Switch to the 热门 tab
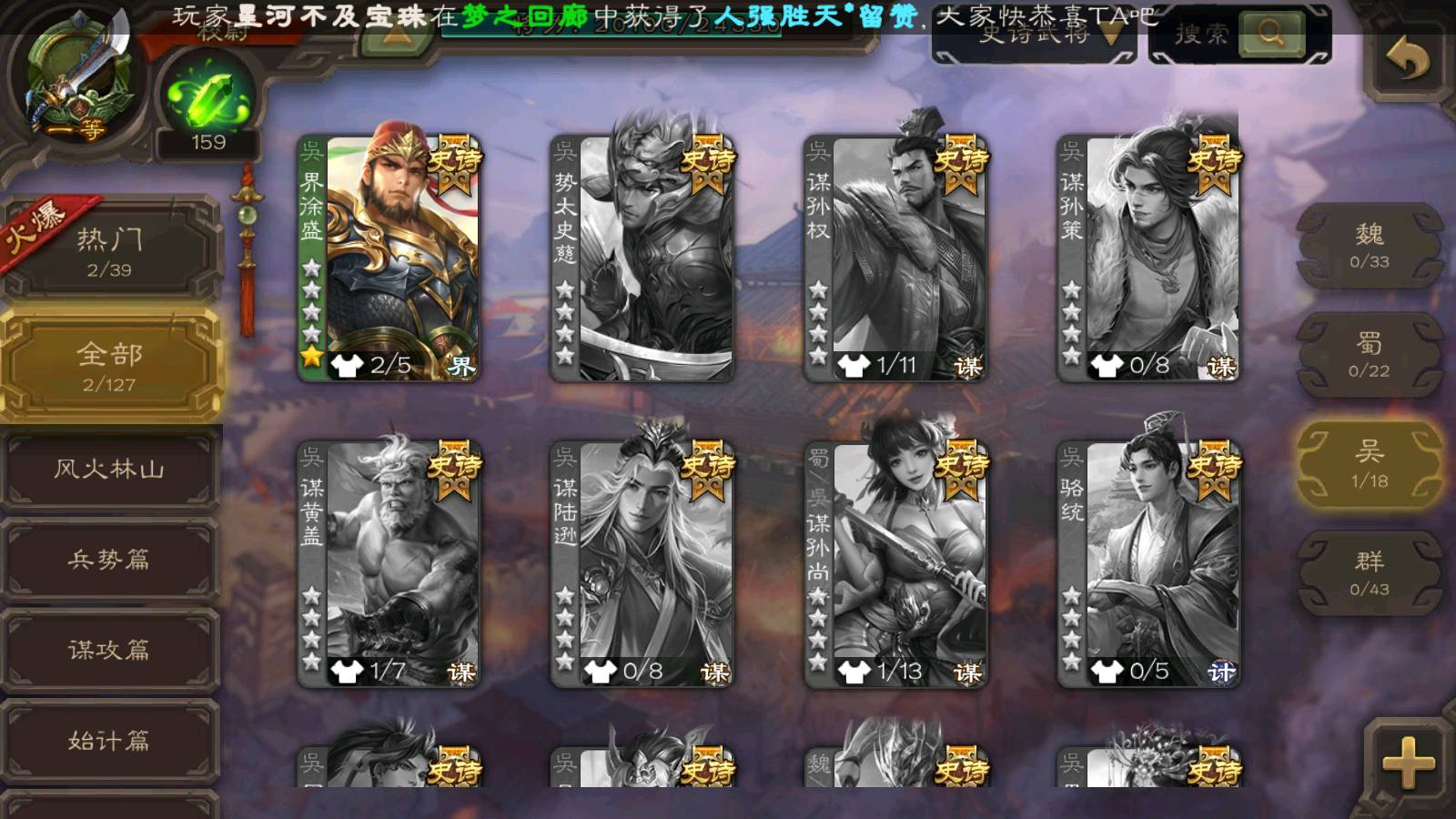 point(109,250)
